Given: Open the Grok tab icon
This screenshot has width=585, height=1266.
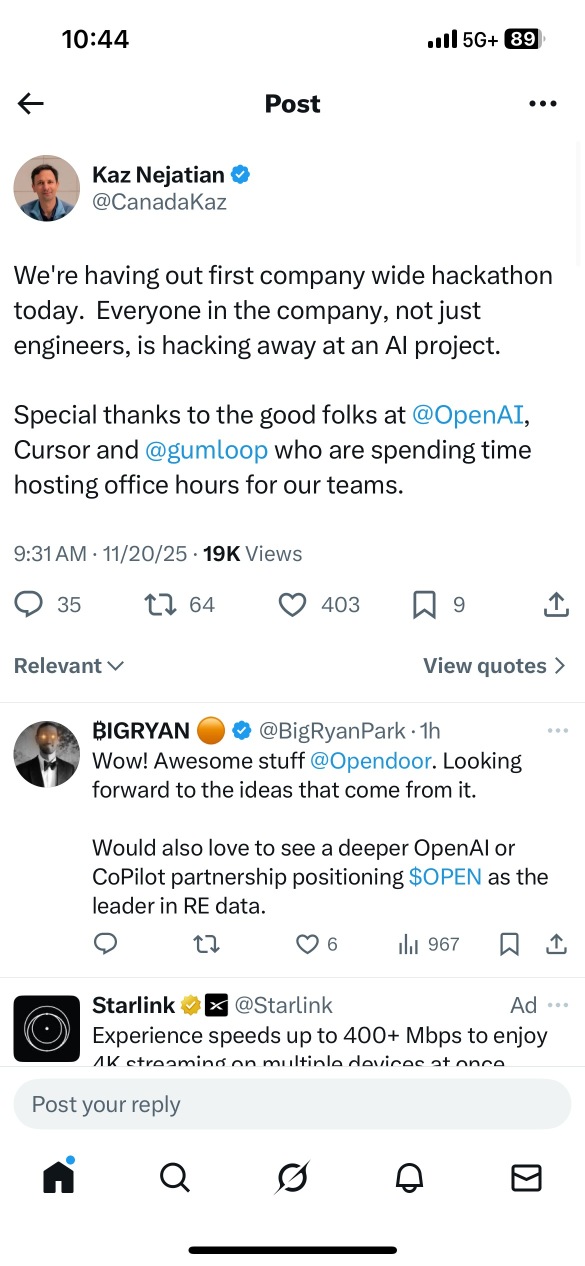Looking at the screenshot, I should click(292, 1178).
